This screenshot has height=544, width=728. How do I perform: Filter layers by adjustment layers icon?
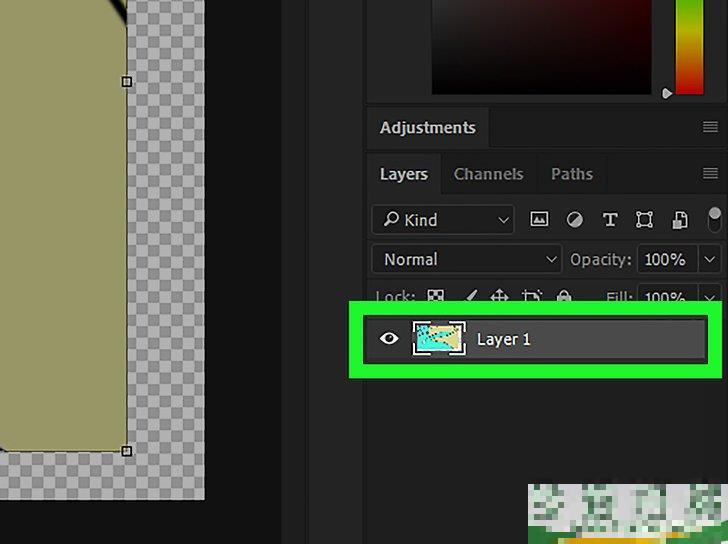coord(575,220)
